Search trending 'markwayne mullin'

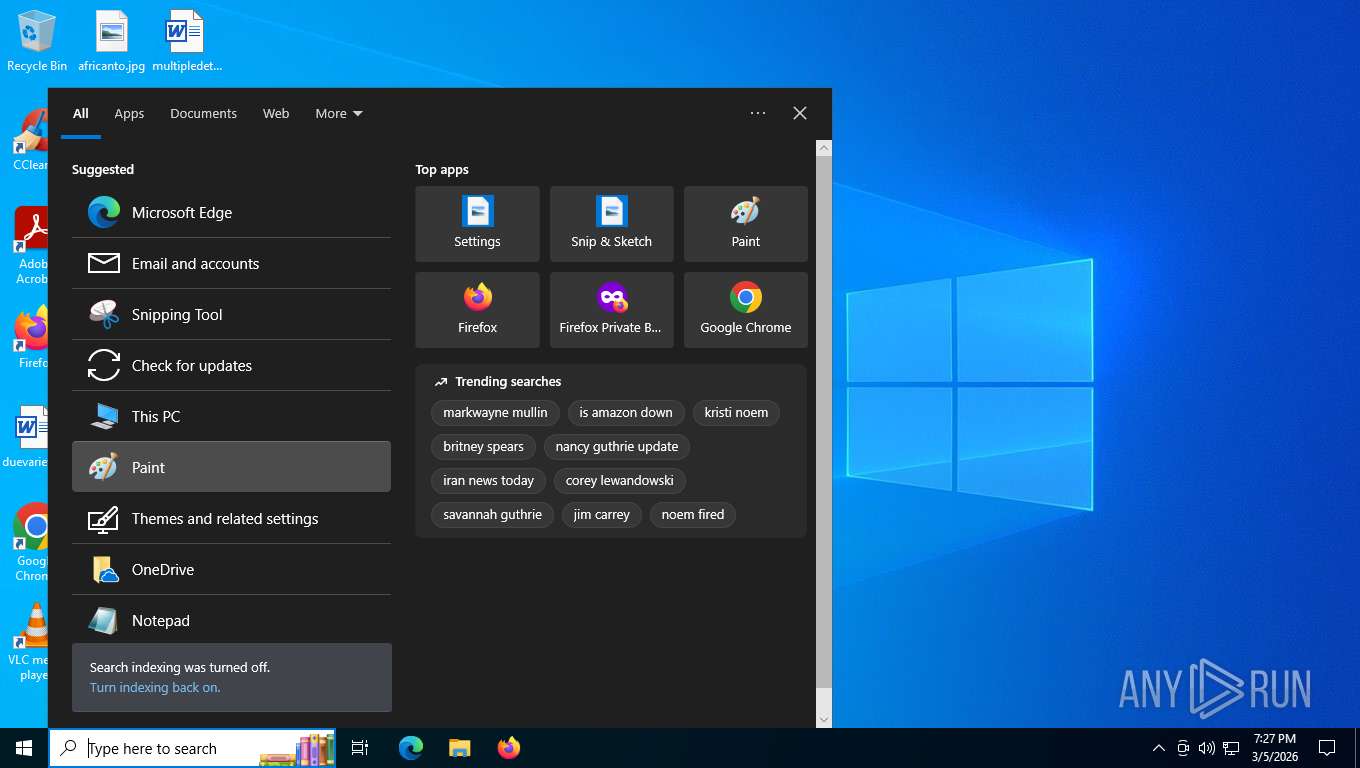pos(495,412)
